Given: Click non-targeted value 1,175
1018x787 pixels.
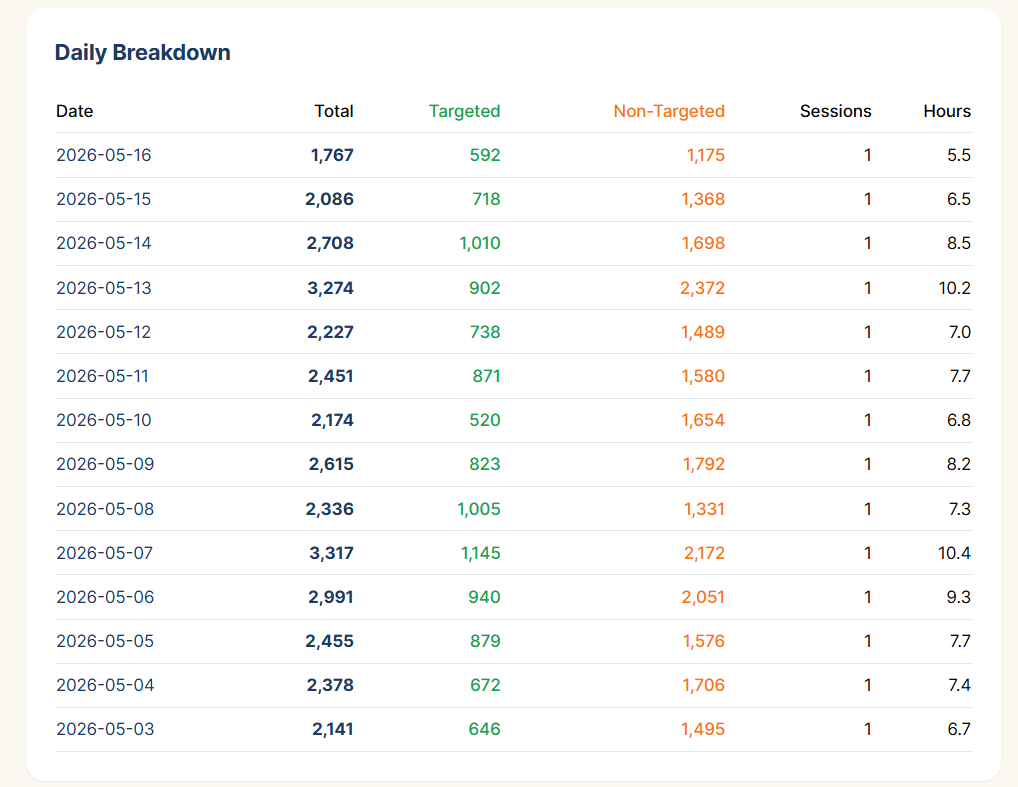Looking at the screenshot, I should point(706,155).
